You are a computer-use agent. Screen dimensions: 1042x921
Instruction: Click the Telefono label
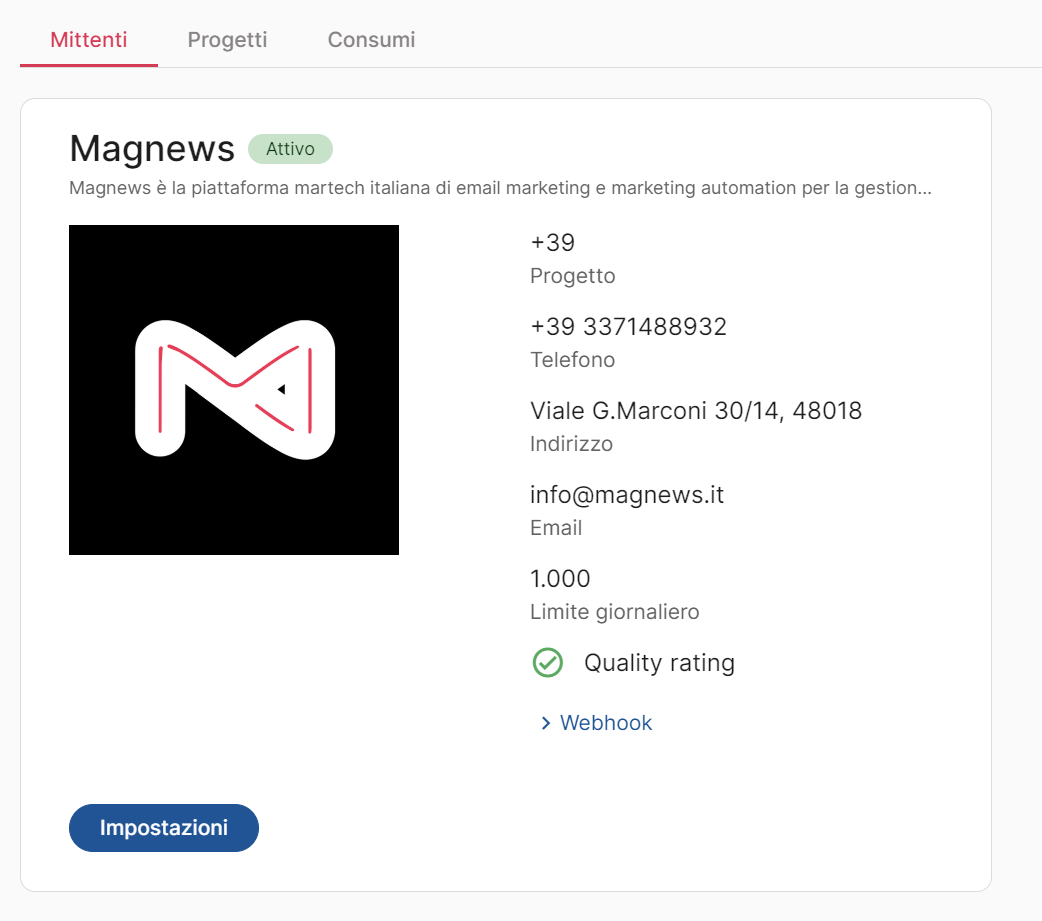573,359
